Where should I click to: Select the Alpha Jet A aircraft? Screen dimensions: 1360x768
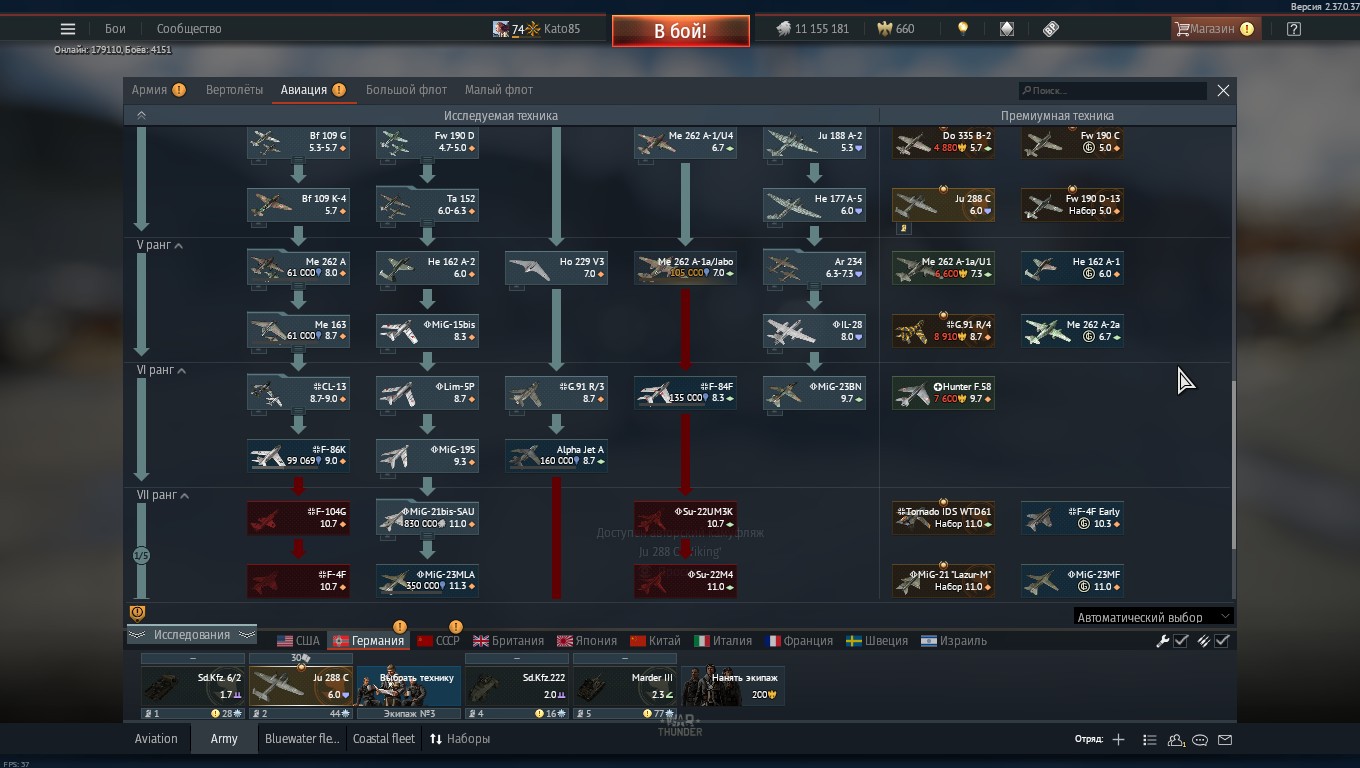(556, 456)
